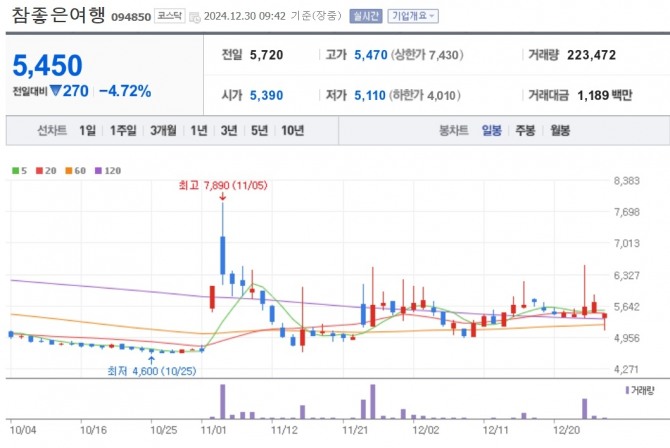Screen dimensions: 670x448
Task: Switch to the 일봉 daily candle chart
Action: [x=491, y=130]
